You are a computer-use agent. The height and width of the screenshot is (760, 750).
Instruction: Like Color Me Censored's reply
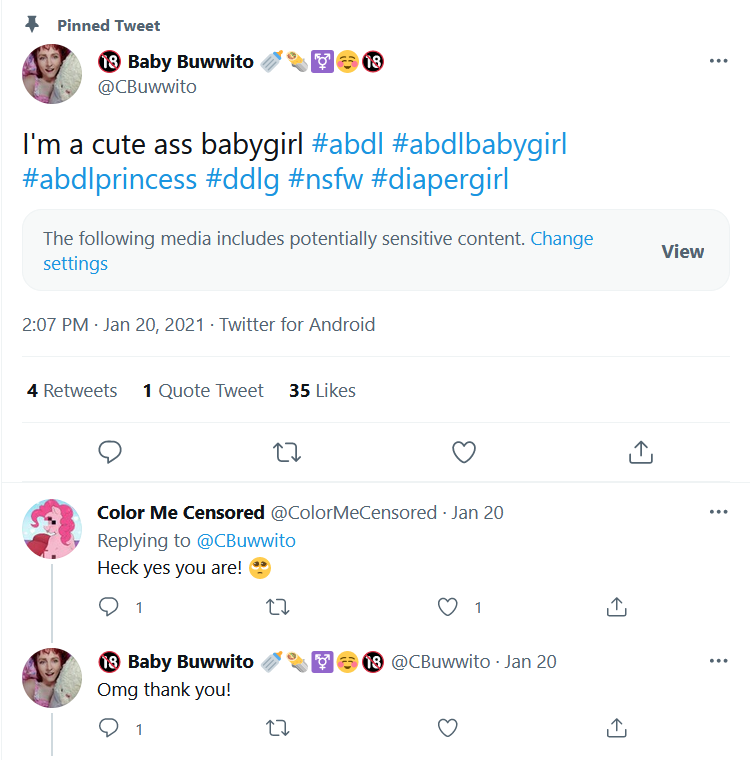click(x=447, y=607)
